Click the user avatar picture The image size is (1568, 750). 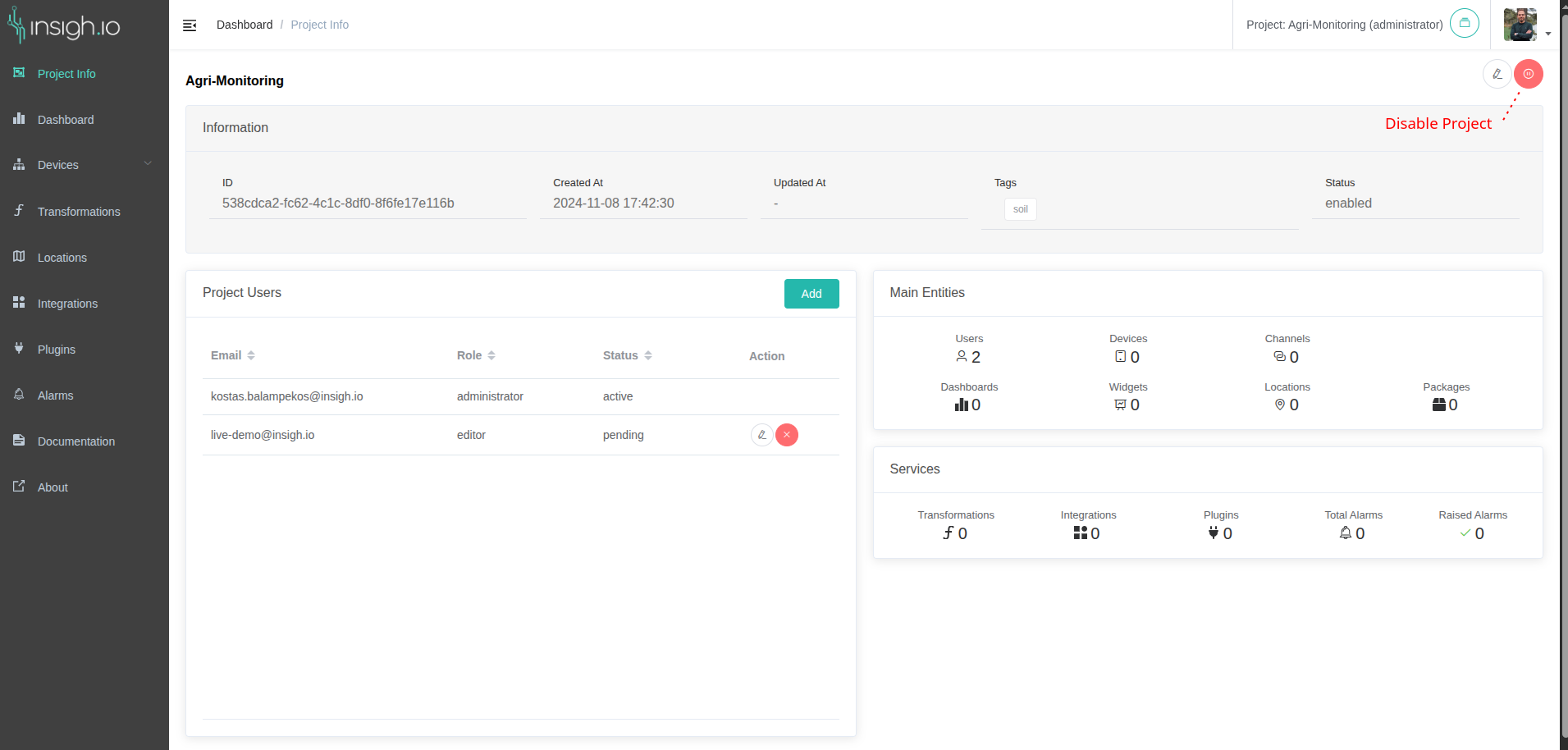(1520, 25)
